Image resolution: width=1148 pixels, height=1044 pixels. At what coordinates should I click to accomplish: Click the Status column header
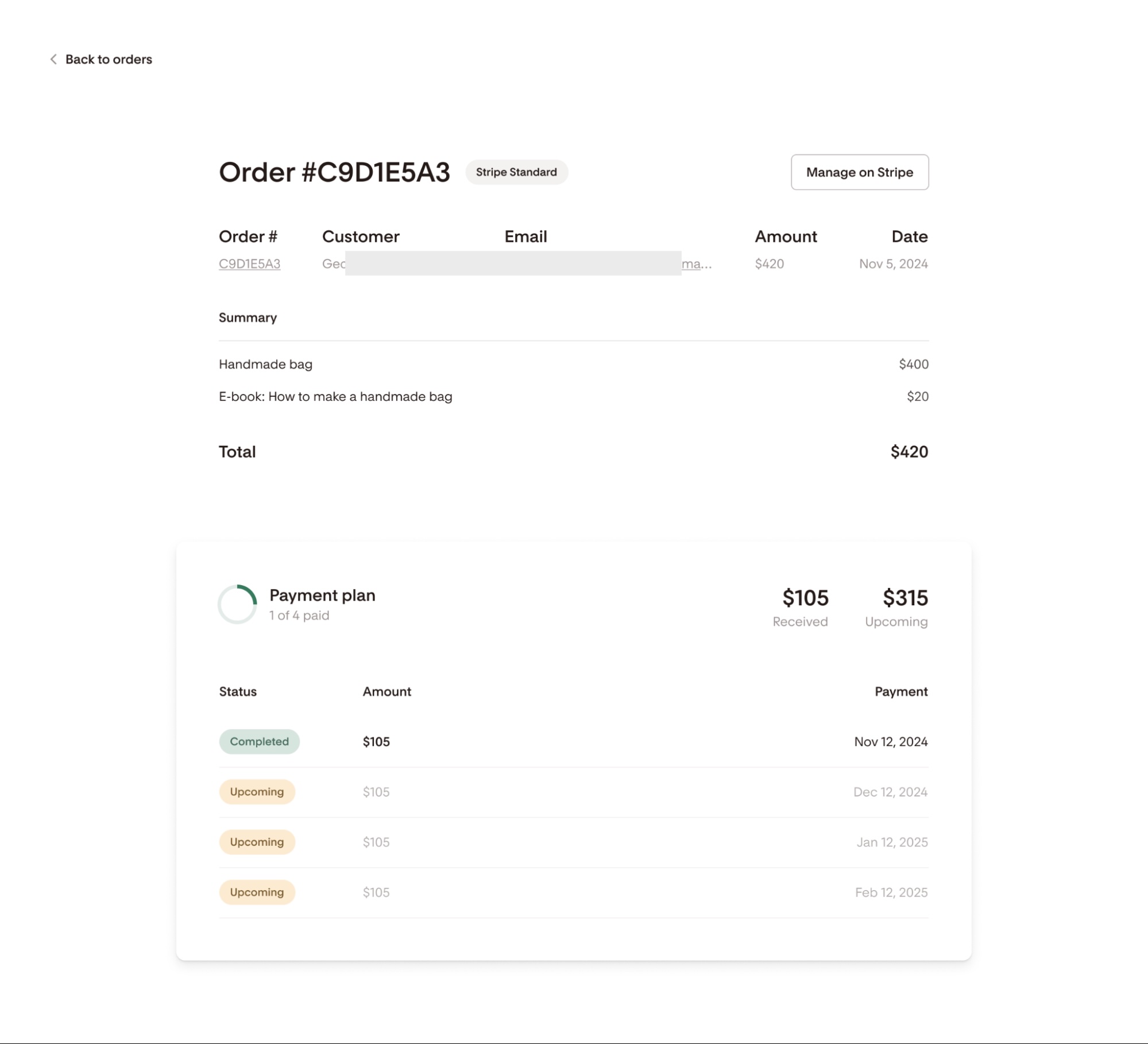coord(238,691)
